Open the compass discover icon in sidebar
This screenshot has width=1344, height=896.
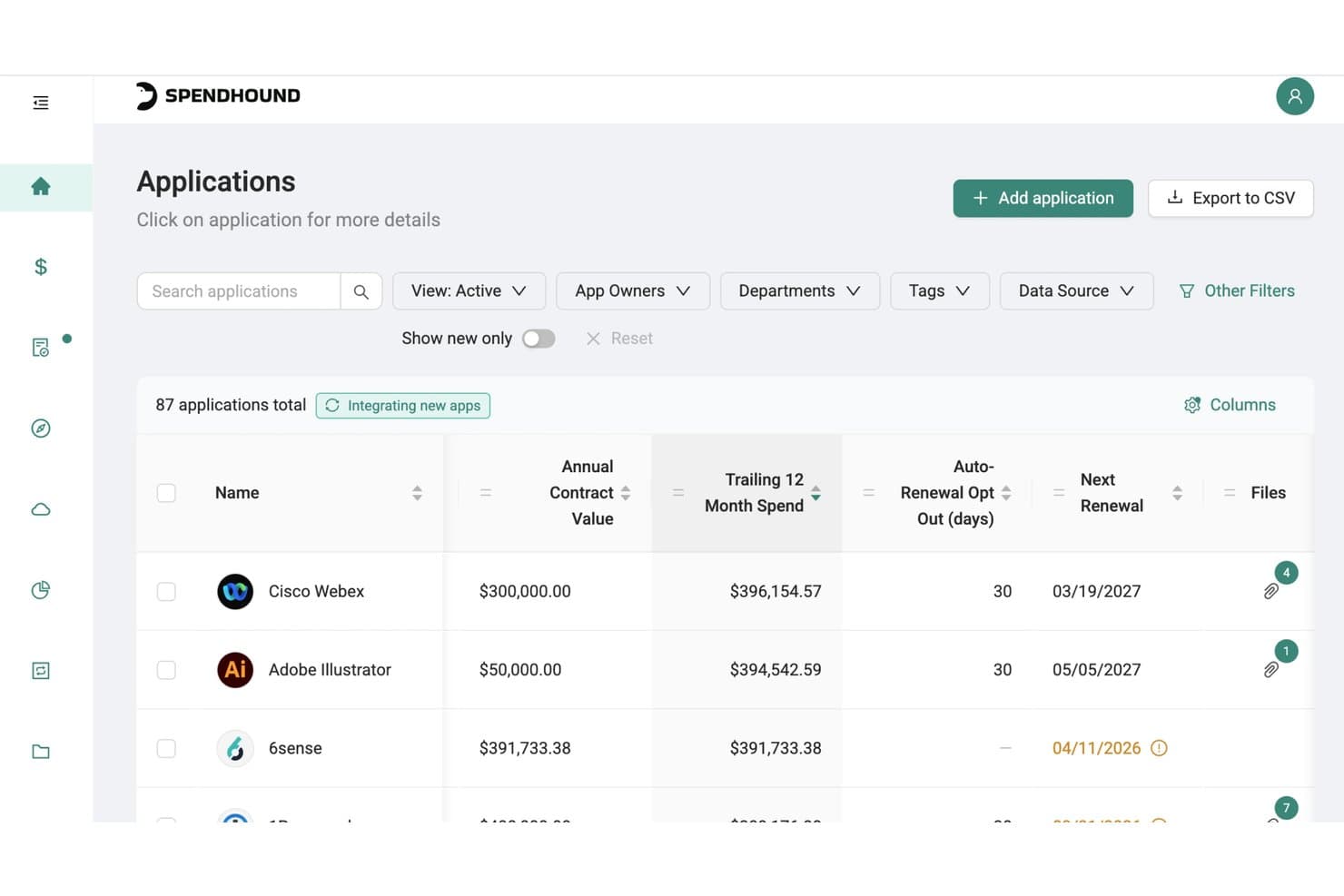tap(41, 428)
